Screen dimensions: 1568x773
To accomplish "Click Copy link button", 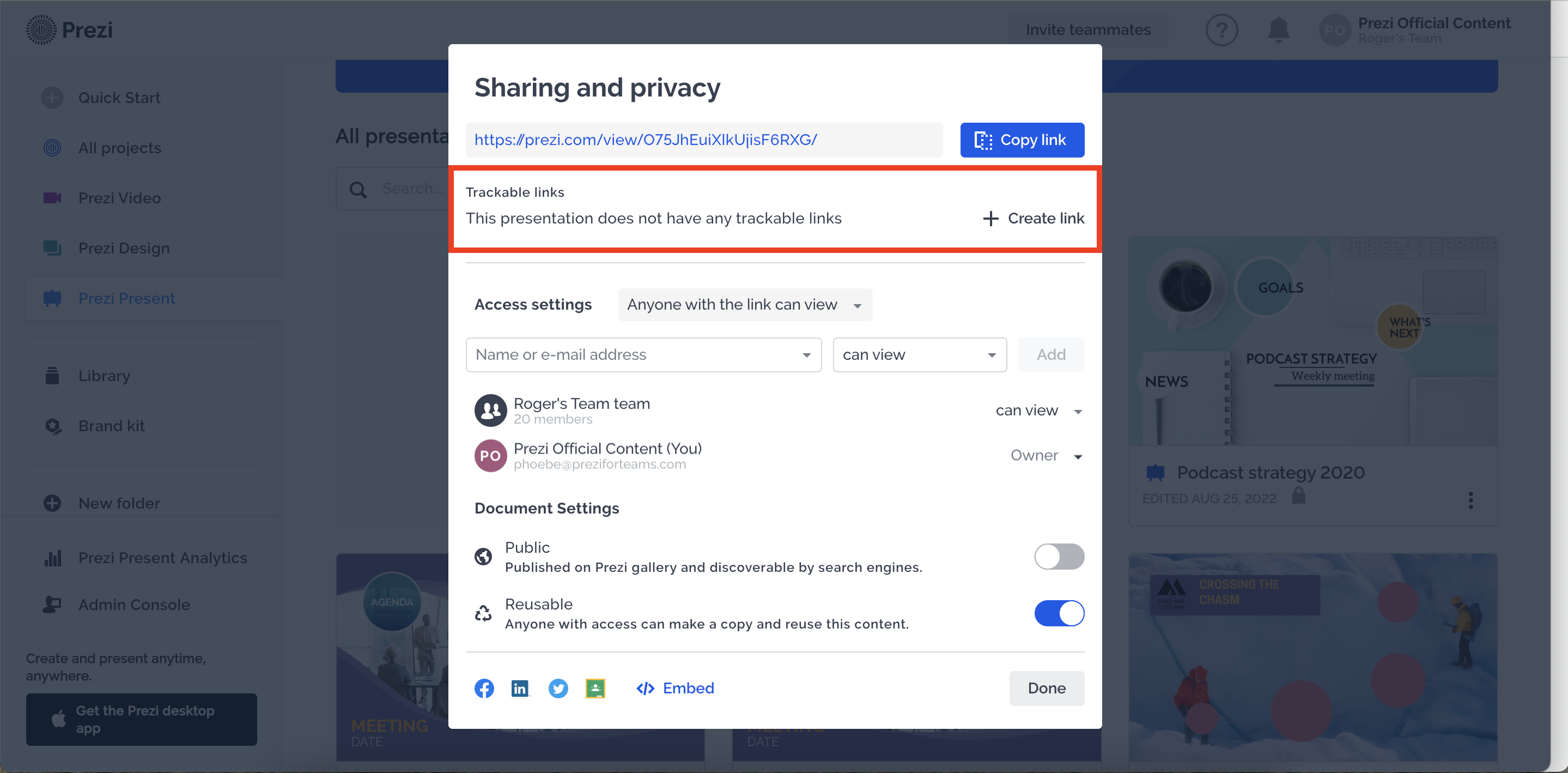I will [1022, 140].
